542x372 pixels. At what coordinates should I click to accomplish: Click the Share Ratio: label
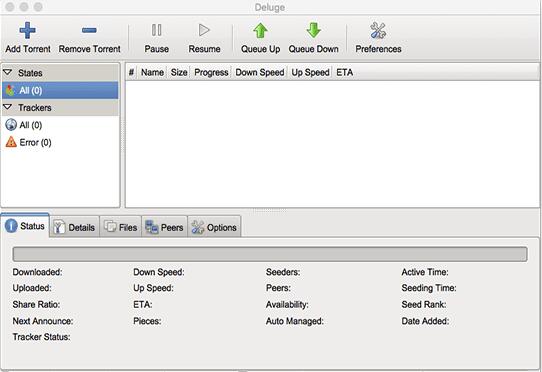[36, 305]
